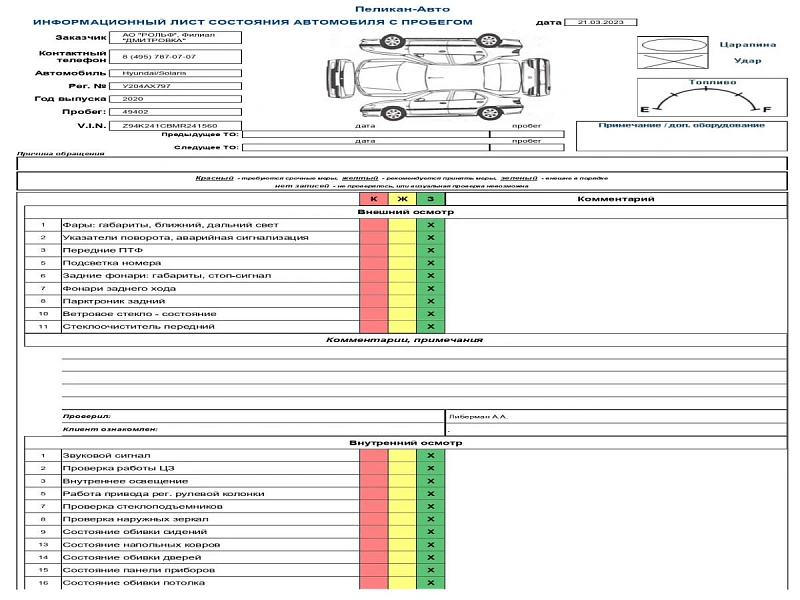The height and width of the screenshot is (600, 800).
Task: Click the 'Автомобиль' field with Hyundai Solaris
Action: pyautogui.click(x=178, y=74)
